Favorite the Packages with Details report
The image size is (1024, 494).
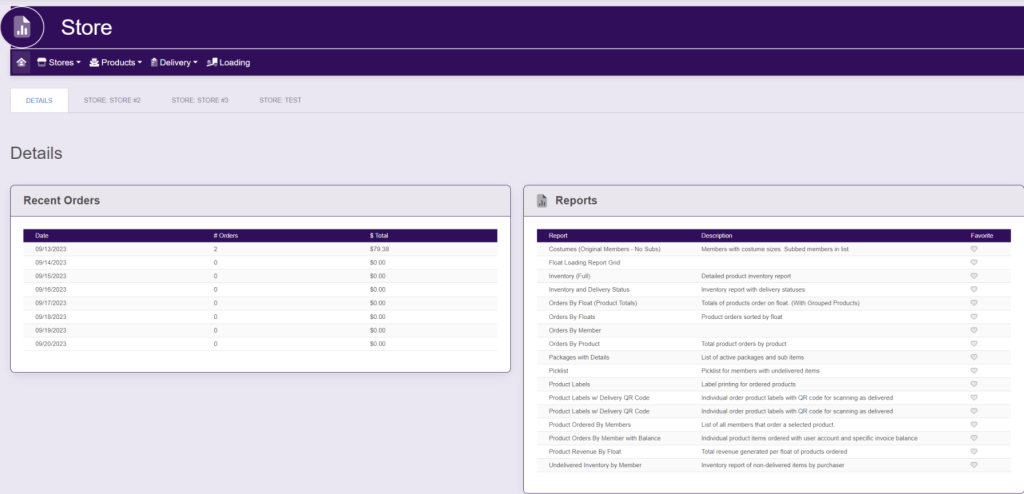click(x=974, y=357)
